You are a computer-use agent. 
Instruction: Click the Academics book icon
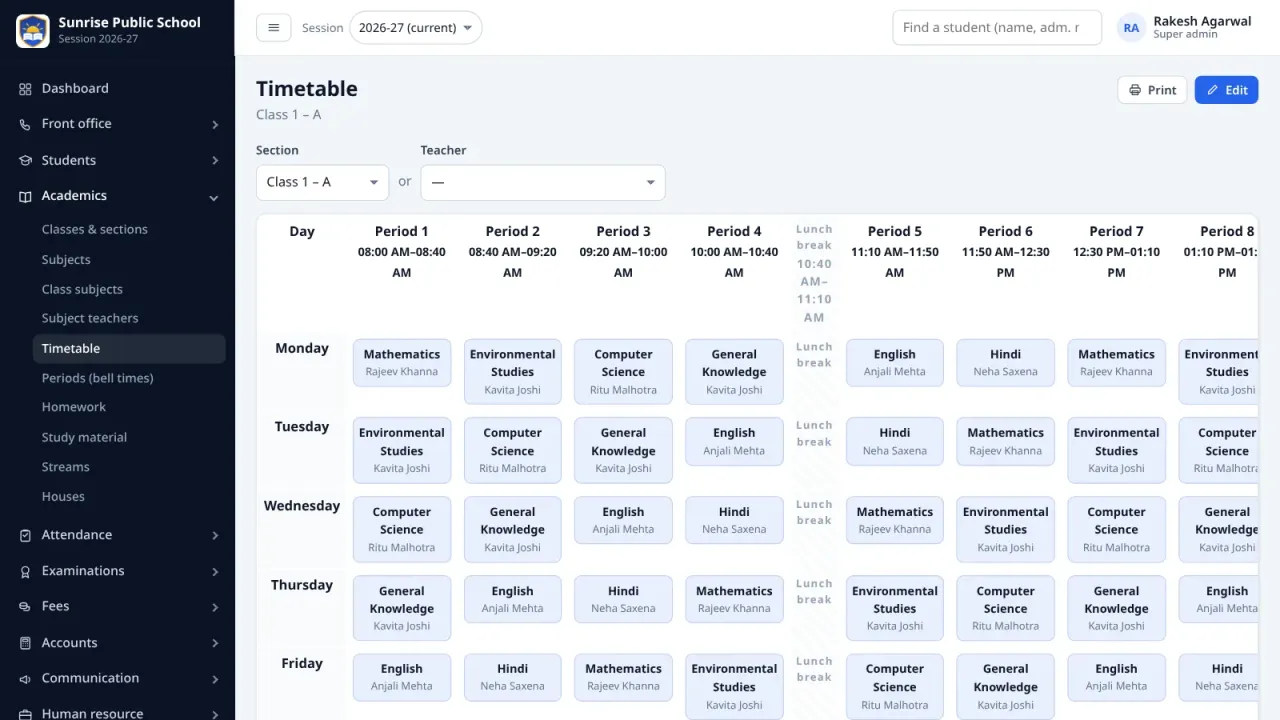[x=25, y=196]
